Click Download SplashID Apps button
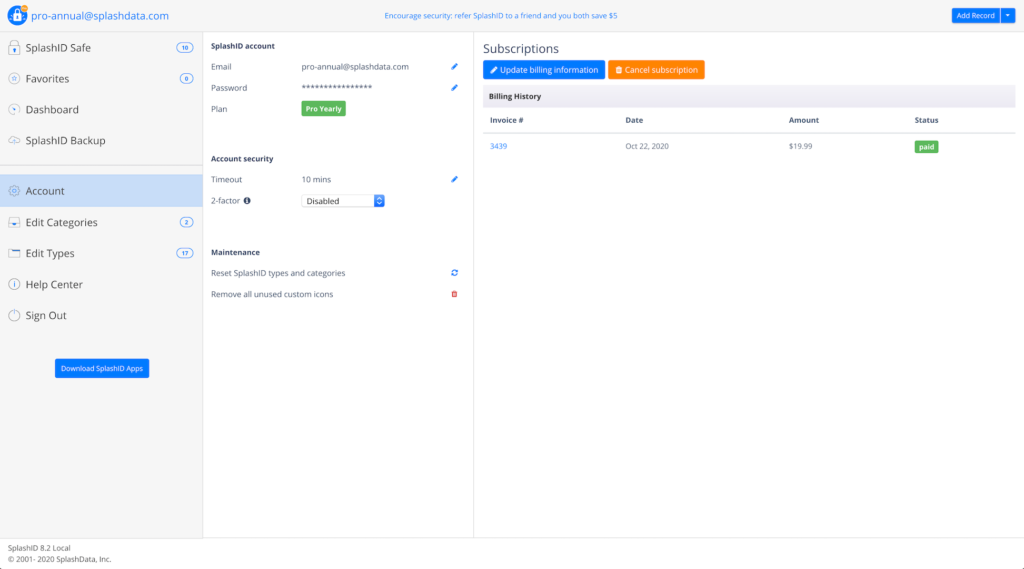This screenshot has height=569, width=1024. coord(102,369)
